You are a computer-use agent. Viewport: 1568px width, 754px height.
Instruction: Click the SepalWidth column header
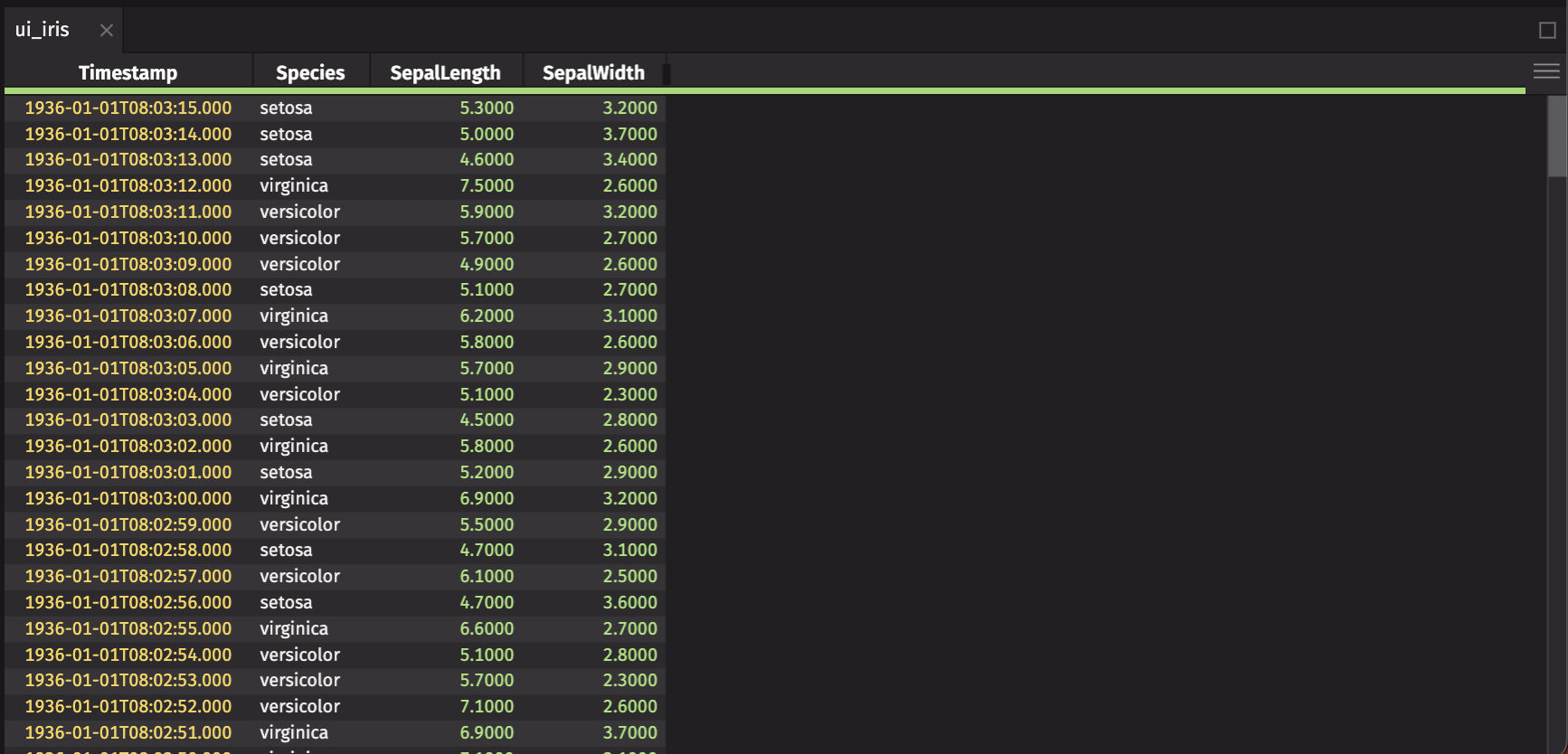click(x=593, y=72)
